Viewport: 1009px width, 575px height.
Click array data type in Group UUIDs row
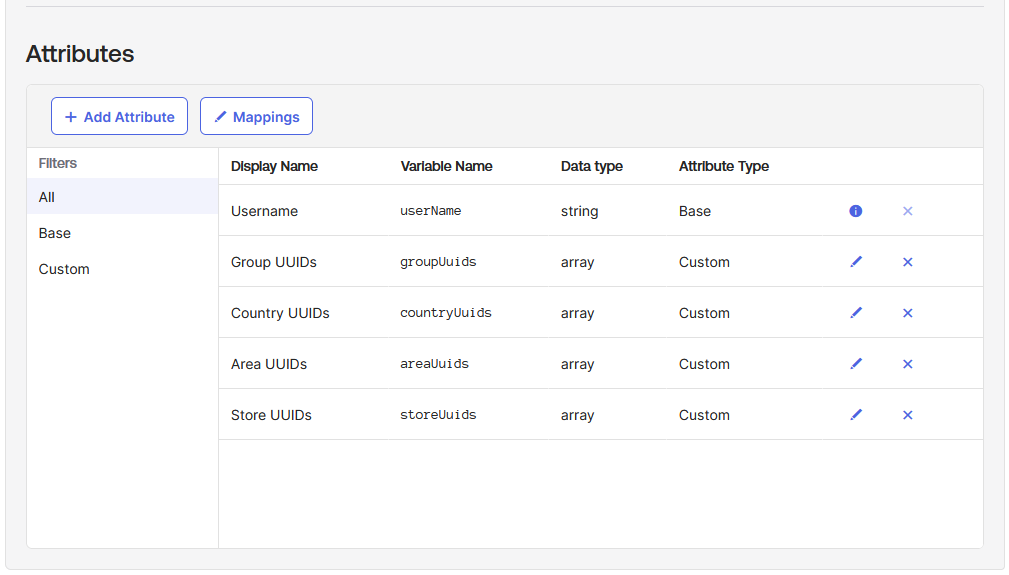point(577,262)
